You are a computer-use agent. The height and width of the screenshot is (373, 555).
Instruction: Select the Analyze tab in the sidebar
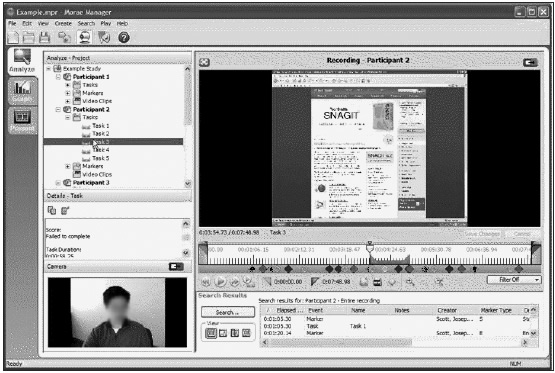22,61
